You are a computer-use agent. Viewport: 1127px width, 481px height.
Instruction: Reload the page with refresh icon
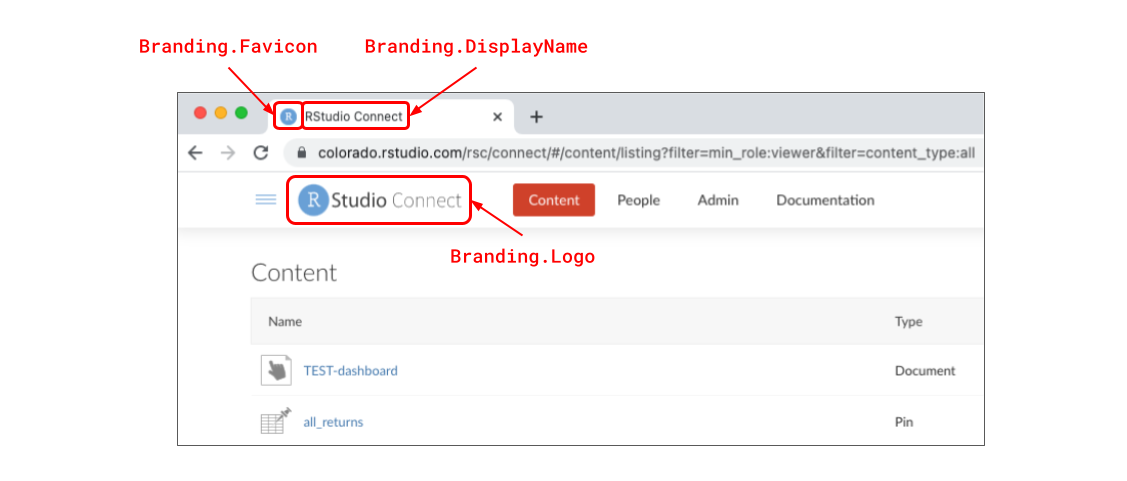point(261,153)
